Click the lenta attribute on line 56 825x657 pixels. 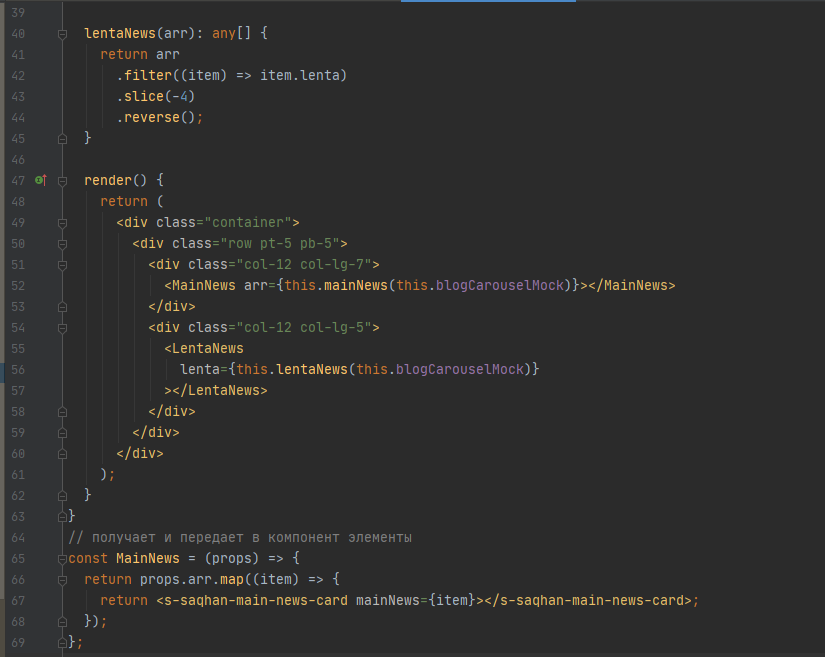(200, 370)
